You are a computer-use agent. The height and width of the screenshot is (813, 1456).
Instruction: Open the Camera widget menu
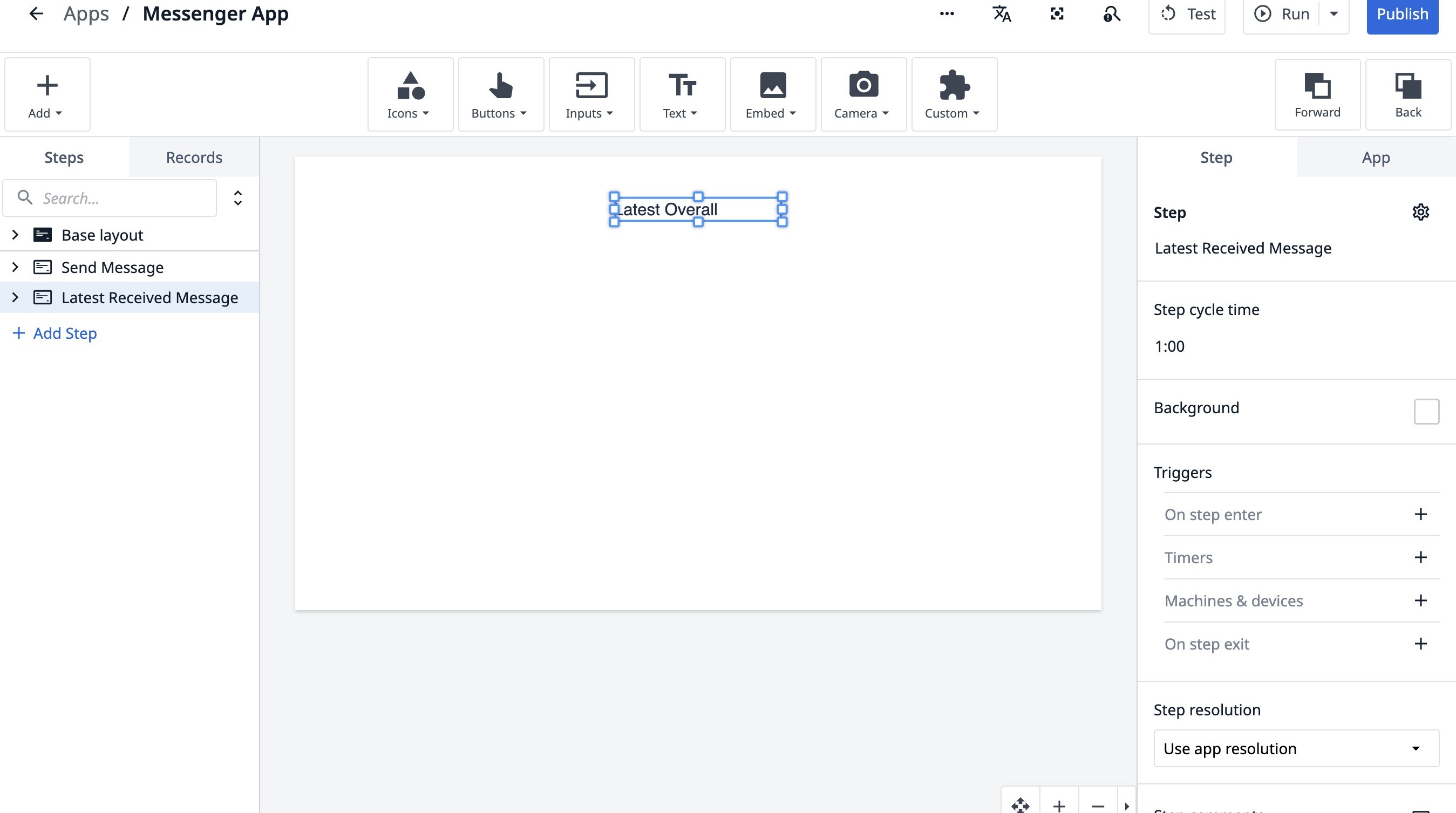click(863, 94)
